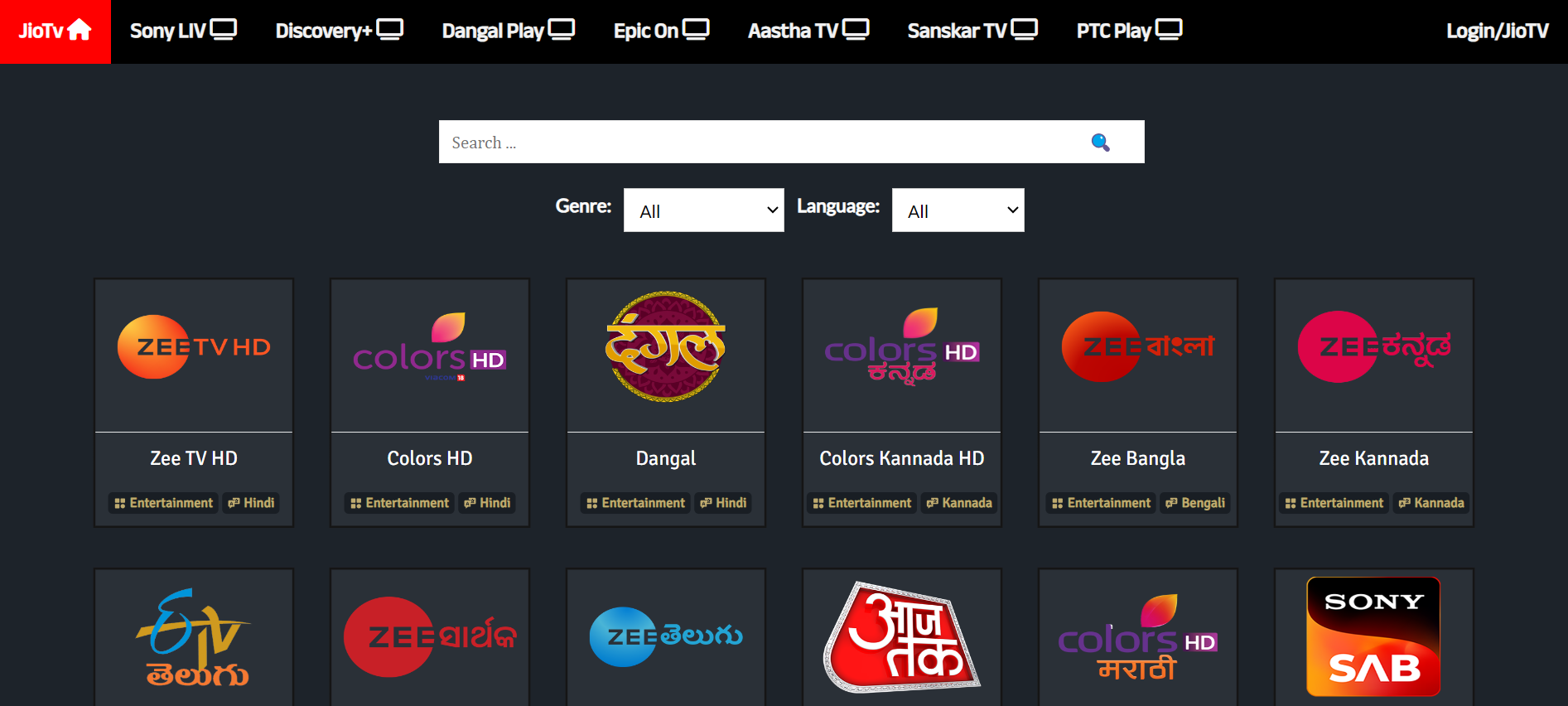The height and width of the screenshot is (706, 1568).
Task: Open the Dangal channel logo
Action: click(x=665, y=346)
